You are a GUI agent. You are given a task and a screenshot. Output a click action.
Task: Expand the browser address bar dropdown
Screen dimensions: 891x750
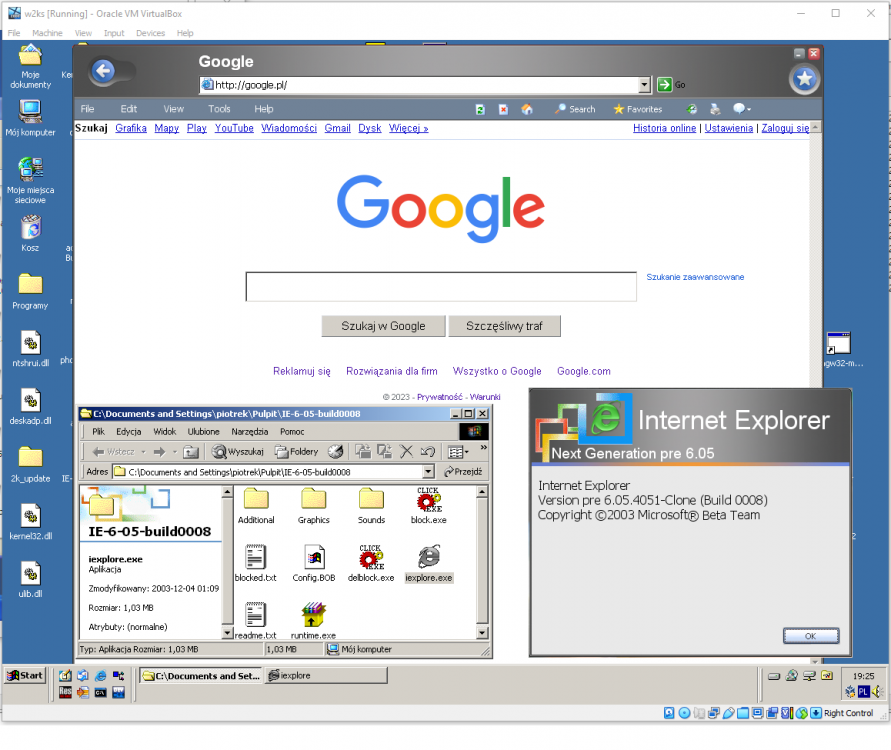point(644,85)
